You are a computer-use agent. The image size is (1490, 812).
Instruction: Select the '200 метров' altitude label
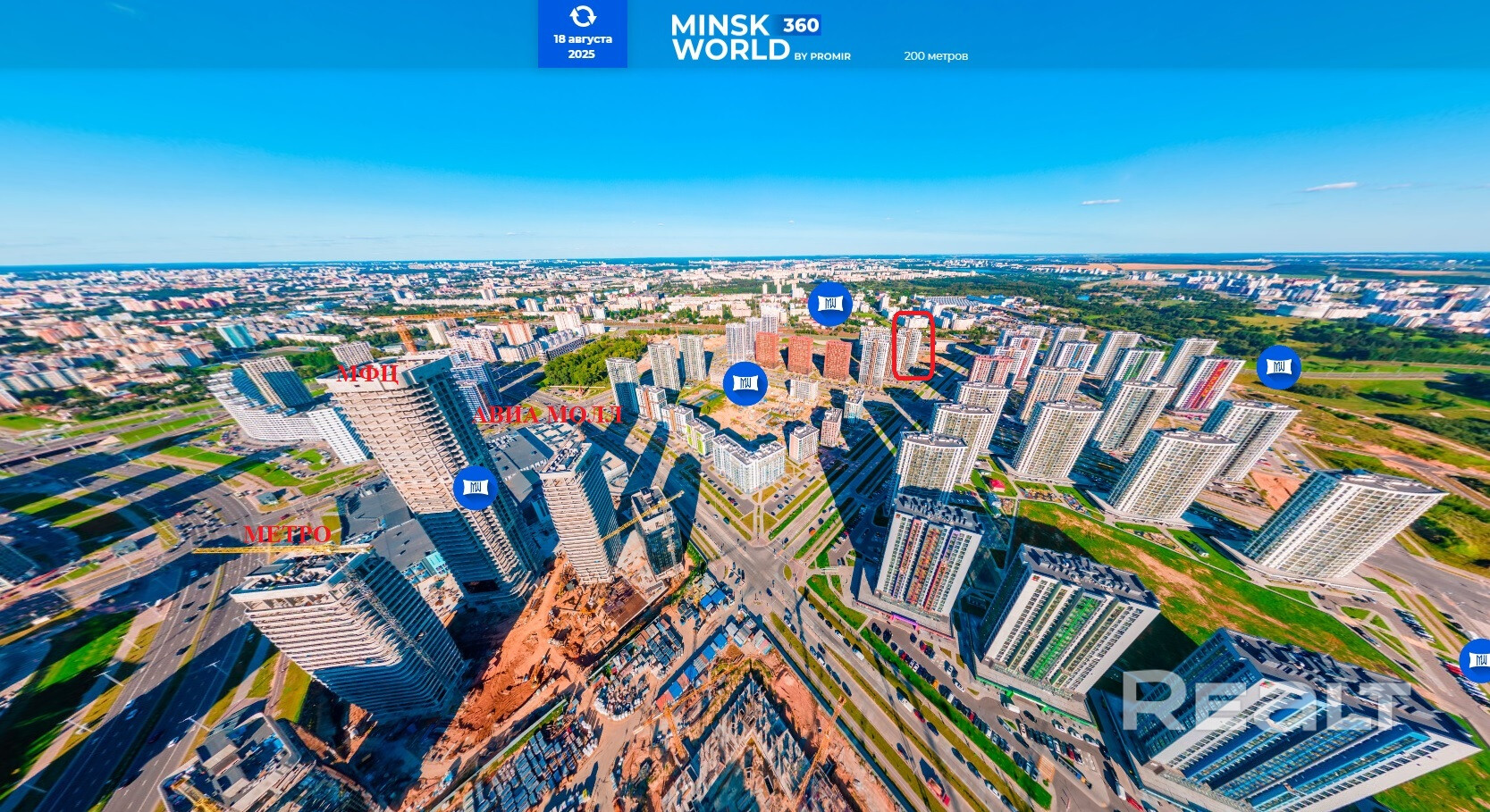pyautogui.click(x=935, y=56)
